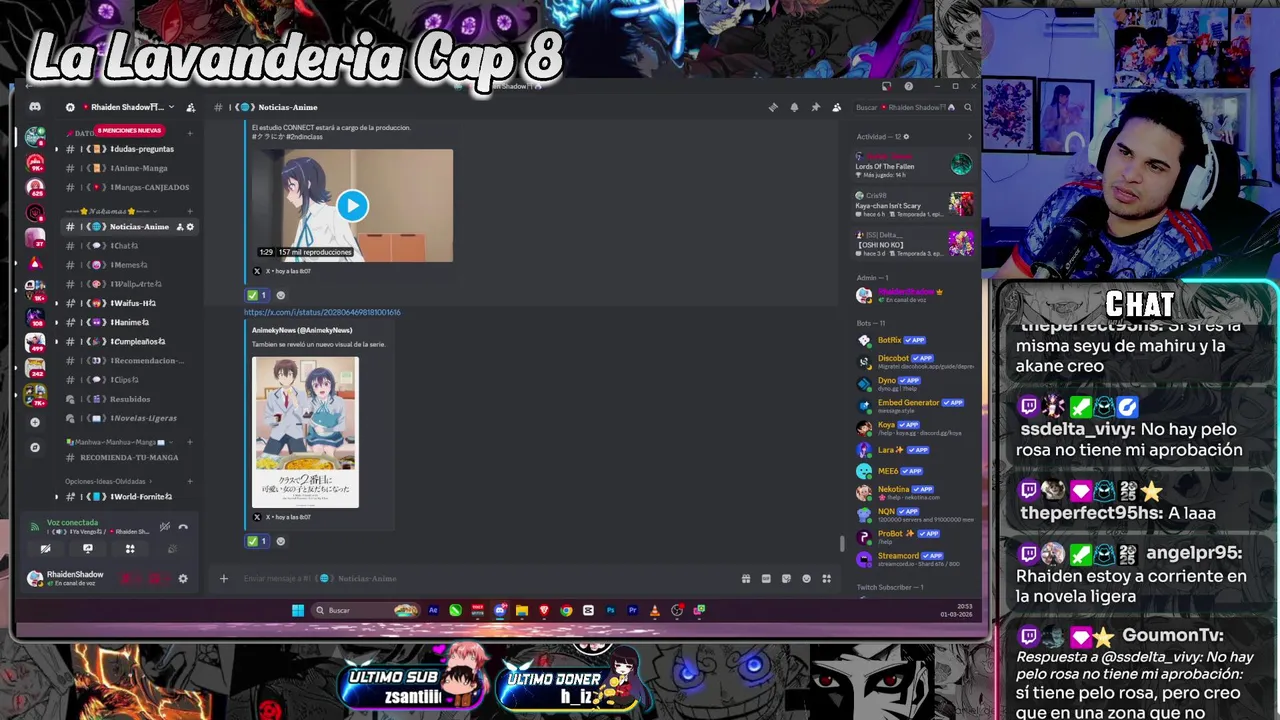Viewport: 1280px width, 720px height.
Task: Search the server via magnifier icon
Action: click(x=967, y=107)
